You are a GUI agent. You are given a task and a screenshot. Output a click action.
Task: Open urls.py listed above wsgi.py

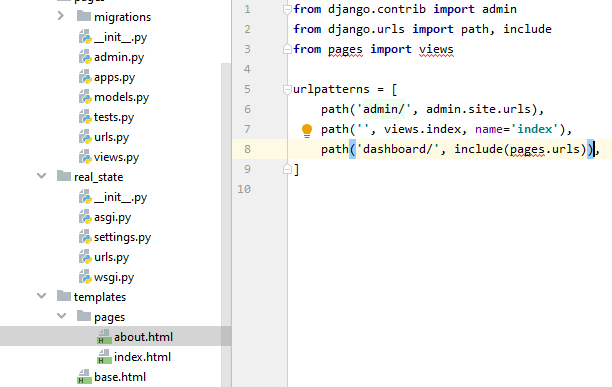(x=112, y=257)
